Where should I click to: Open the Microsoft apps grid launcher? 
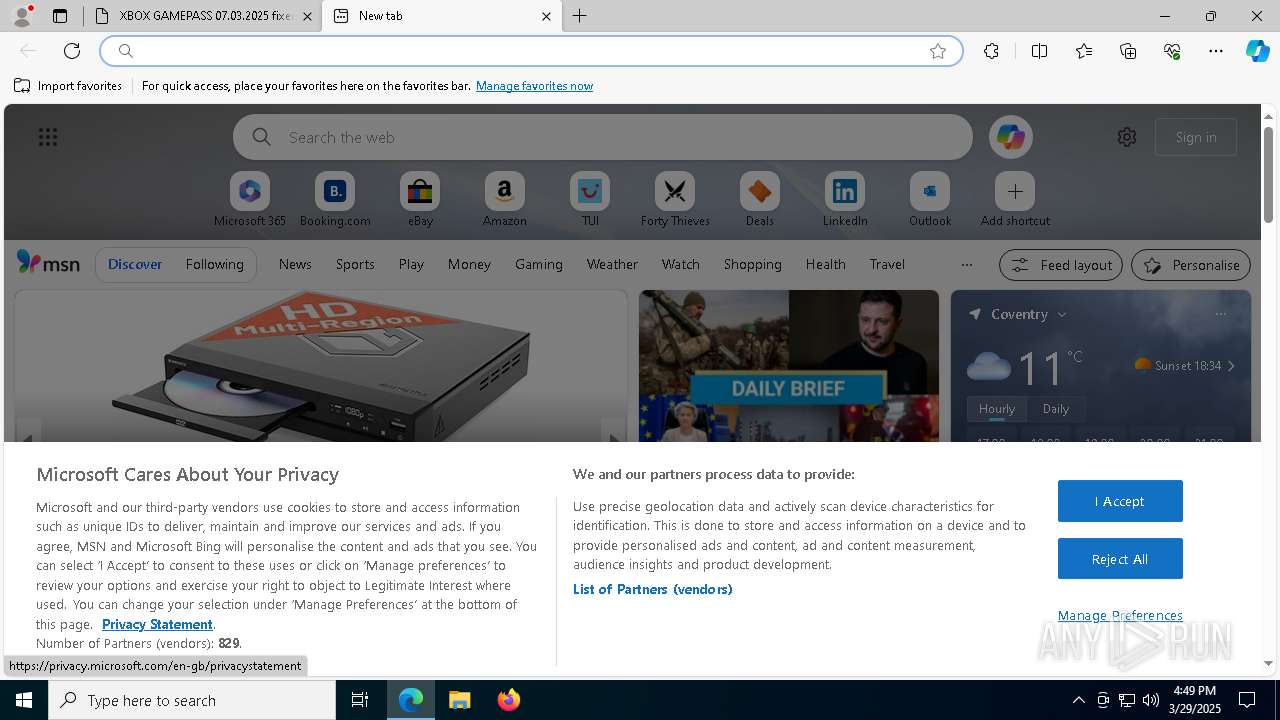[x=48, y=137]
